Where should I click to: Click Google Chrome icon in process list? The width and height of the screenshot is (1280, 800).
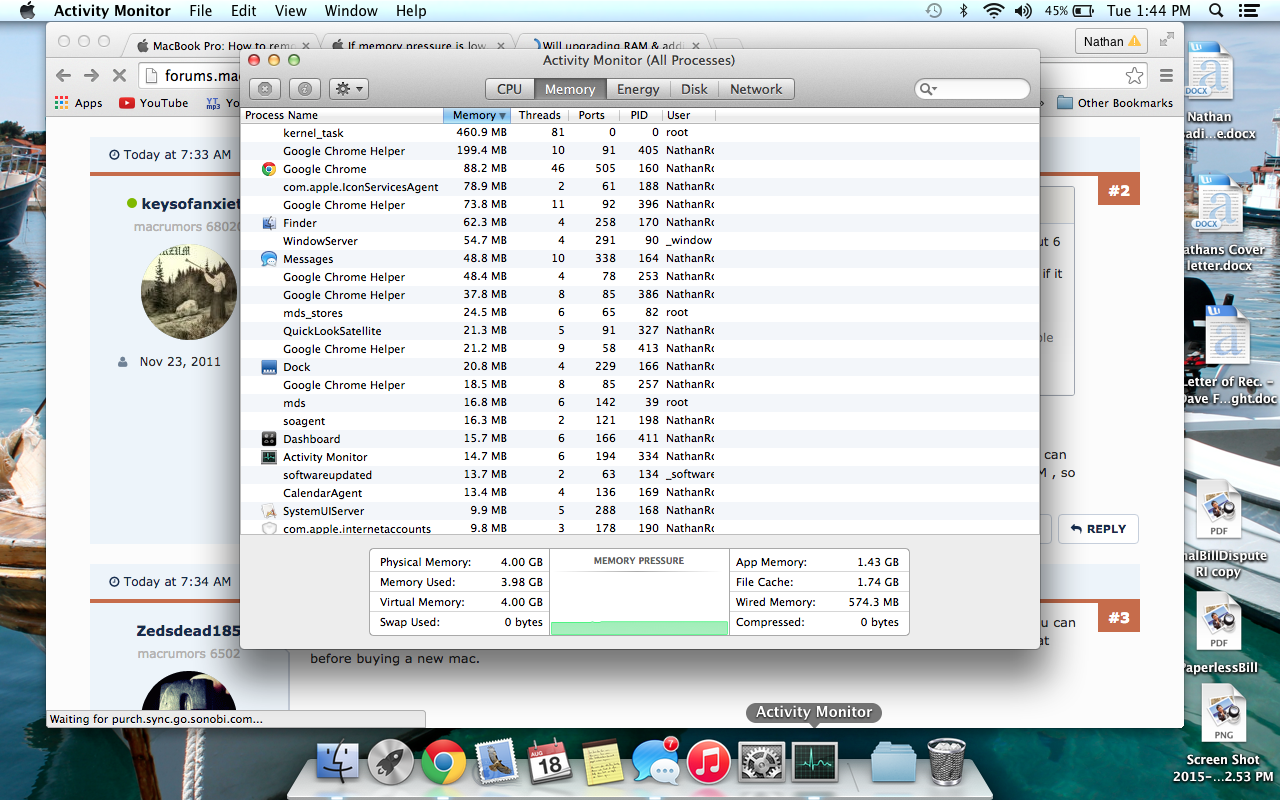(269, 169)
